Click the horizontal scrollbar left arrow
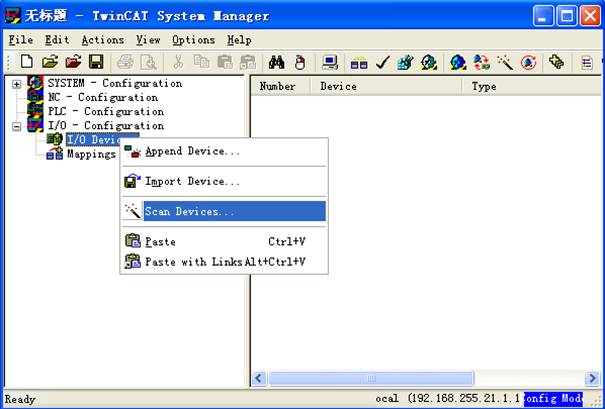This screenshot has width=605, height=409. 259,379
